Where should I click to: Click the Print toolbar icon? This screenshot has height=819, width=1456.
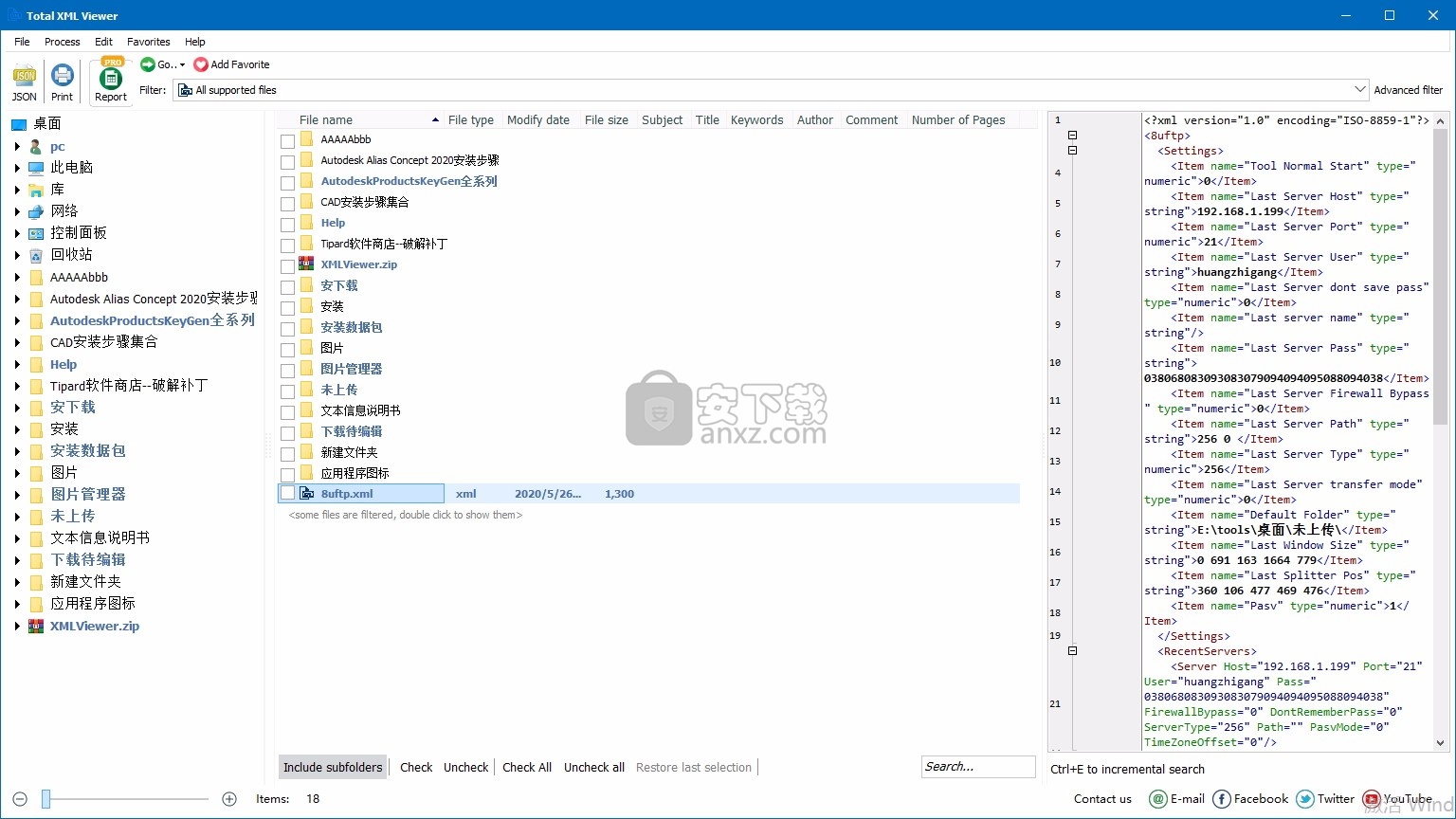click(x=63, y=76)
